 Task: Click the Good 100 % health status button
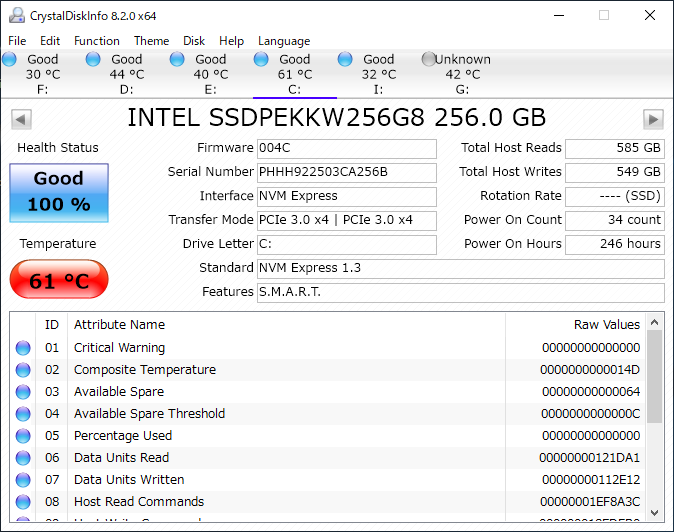pos(59,193)
